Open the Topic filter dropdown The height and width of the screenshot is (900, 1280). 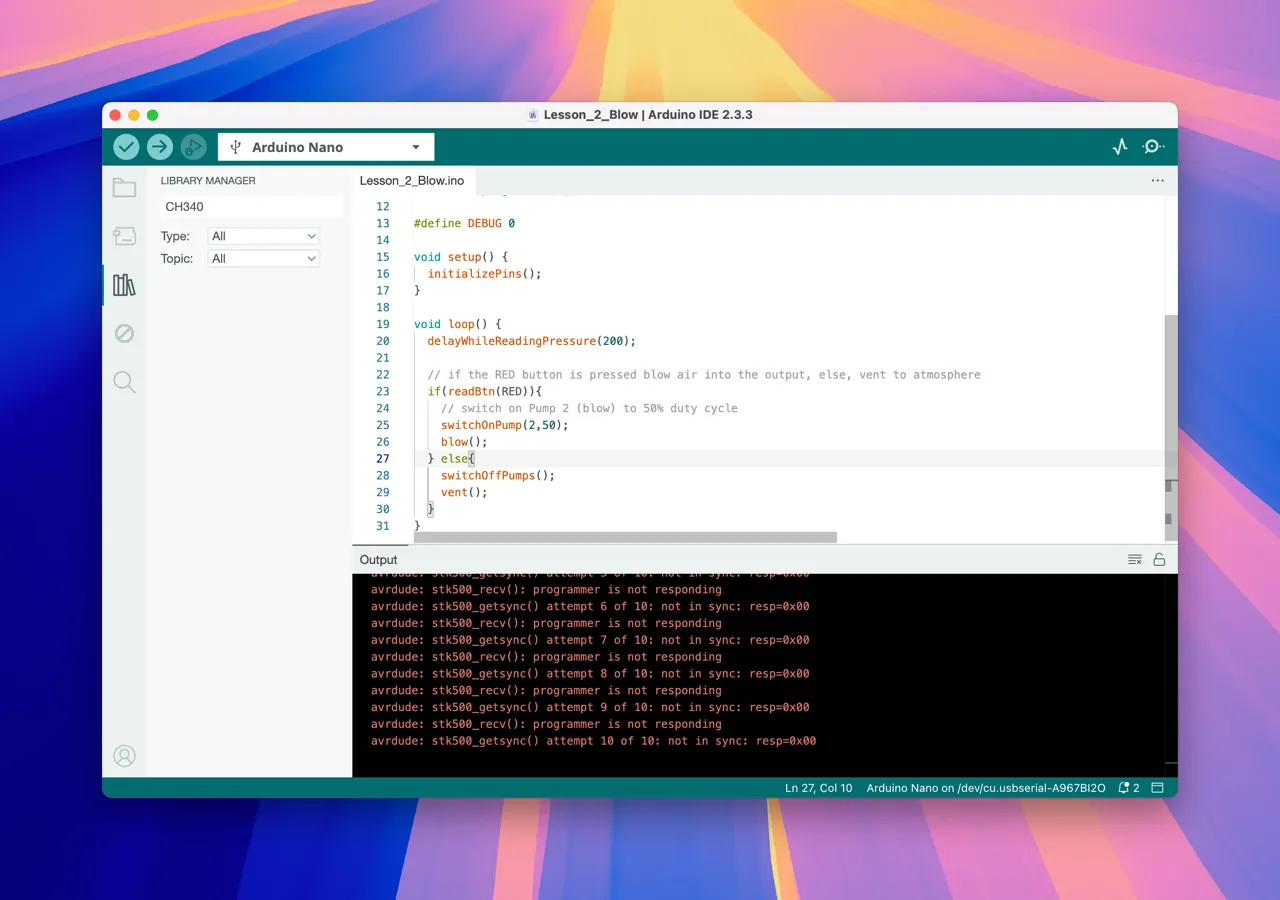pyautogui.click(x=264, y=258)
